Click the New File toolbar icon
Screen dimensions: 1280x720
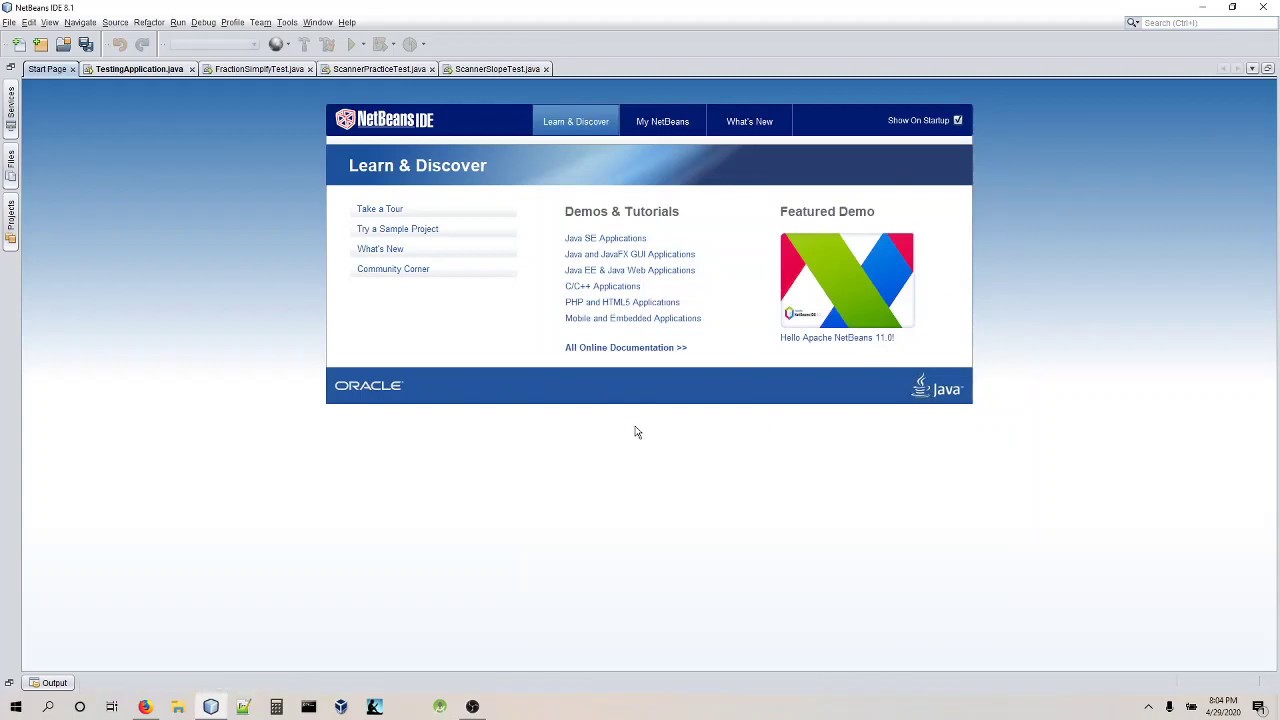pos(18,44)
